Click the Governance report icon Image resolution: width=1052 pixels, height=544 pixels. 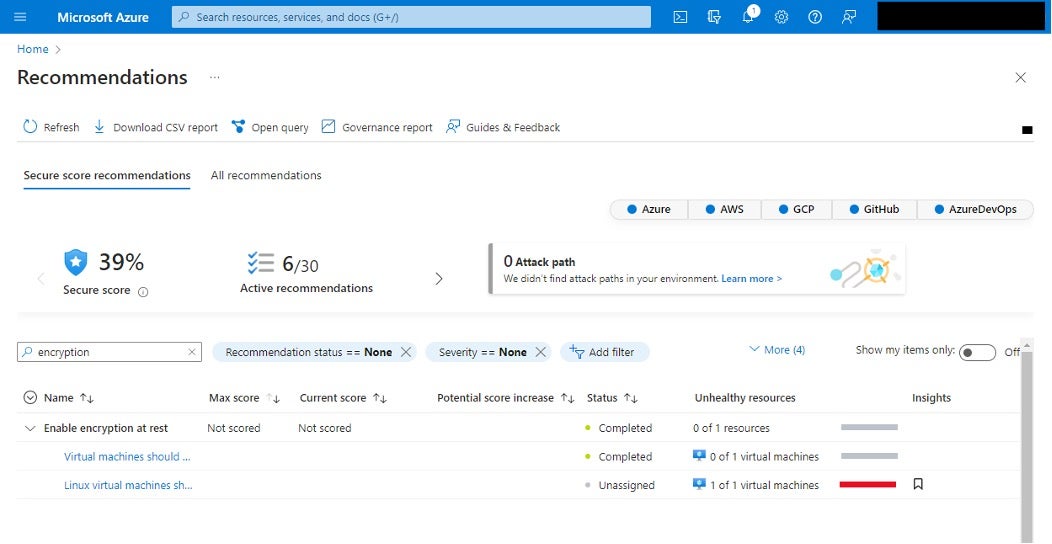(328, 127)
